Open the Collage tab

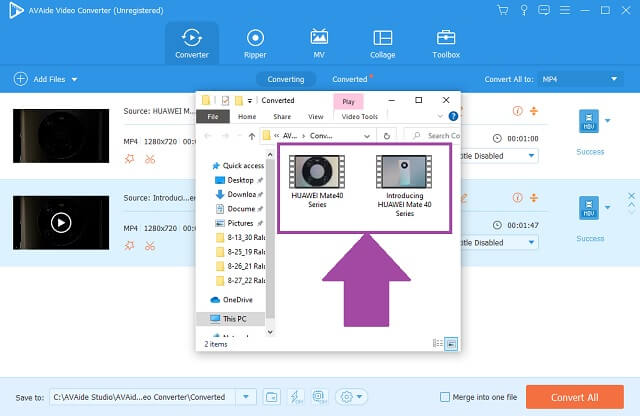[382, 44]
